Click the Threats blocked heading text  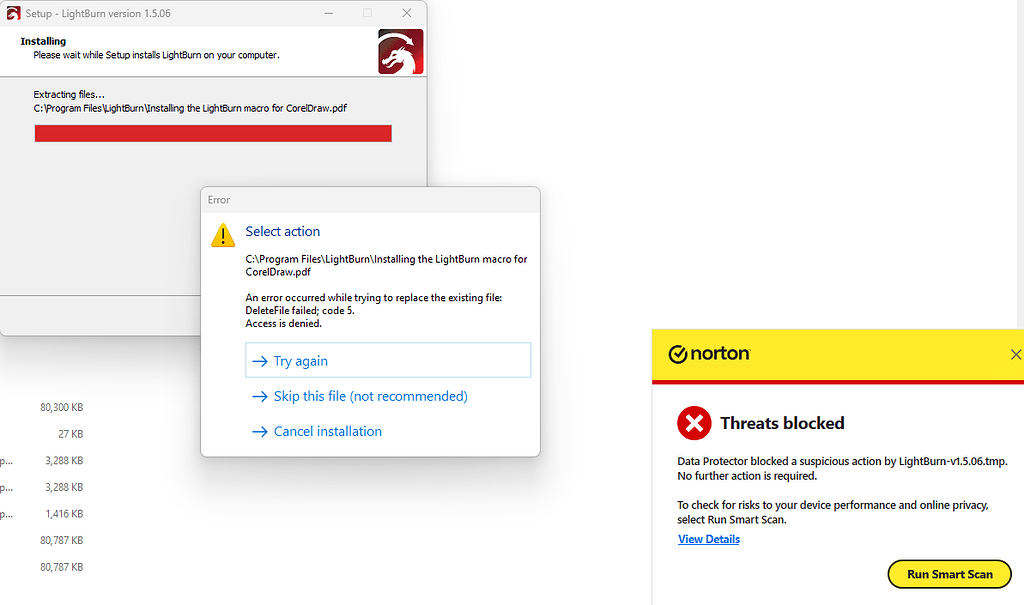coord(782,423)
